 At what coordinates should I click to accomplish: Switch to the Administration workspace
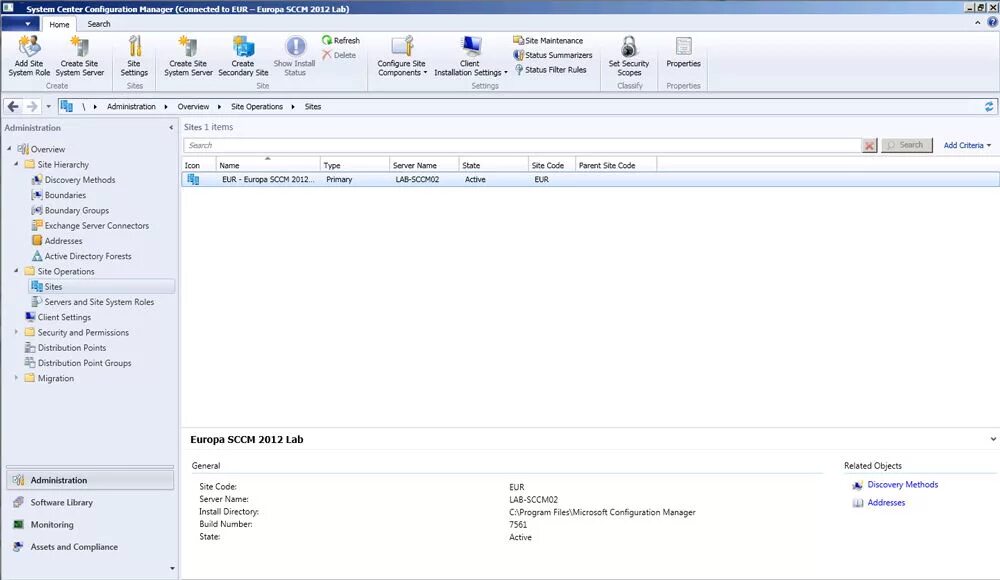(x=90, y=480)
